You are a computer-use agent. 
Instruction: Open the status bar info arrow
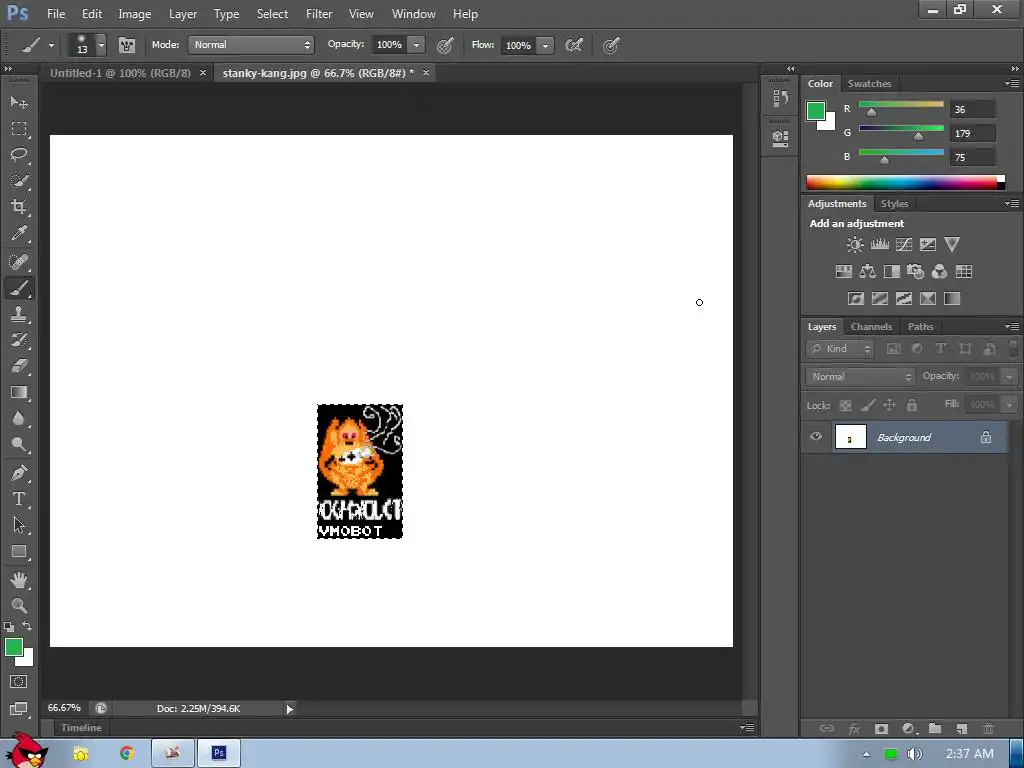[x=289, y=709]
